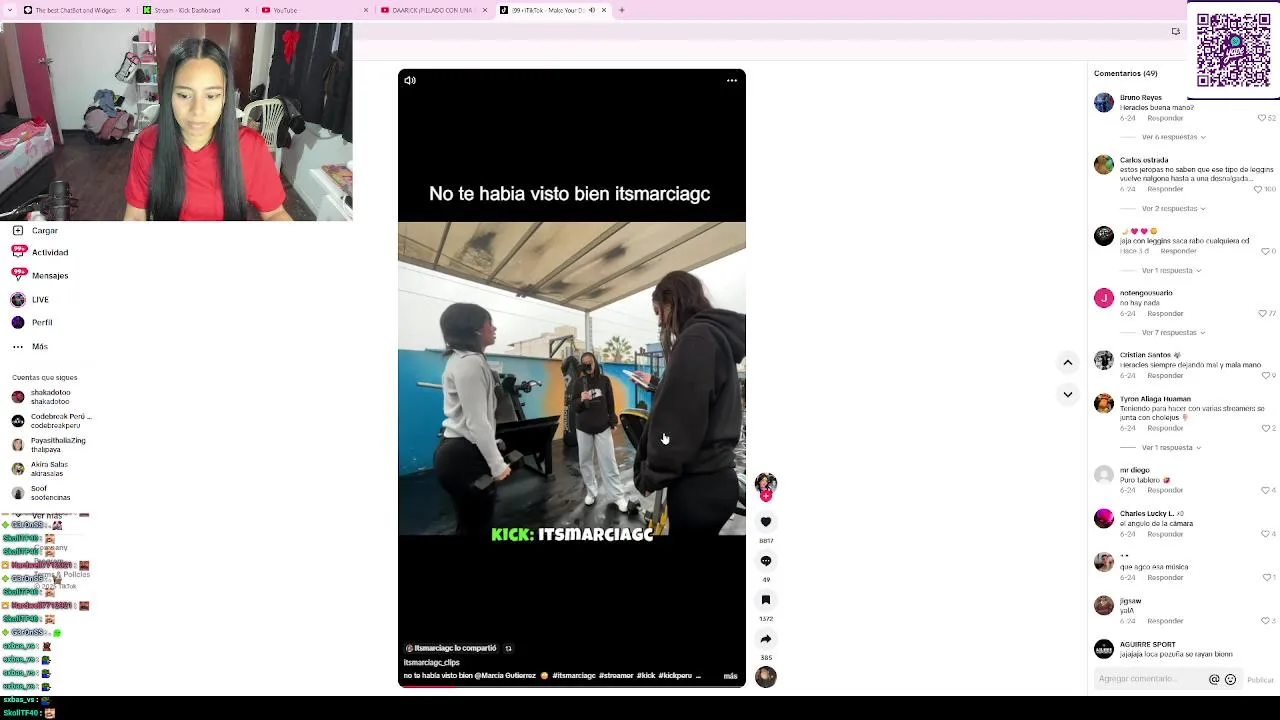Open followed account shakadotoo
This screenshot has width=1280, height=720.
click(x=42, y=397)
